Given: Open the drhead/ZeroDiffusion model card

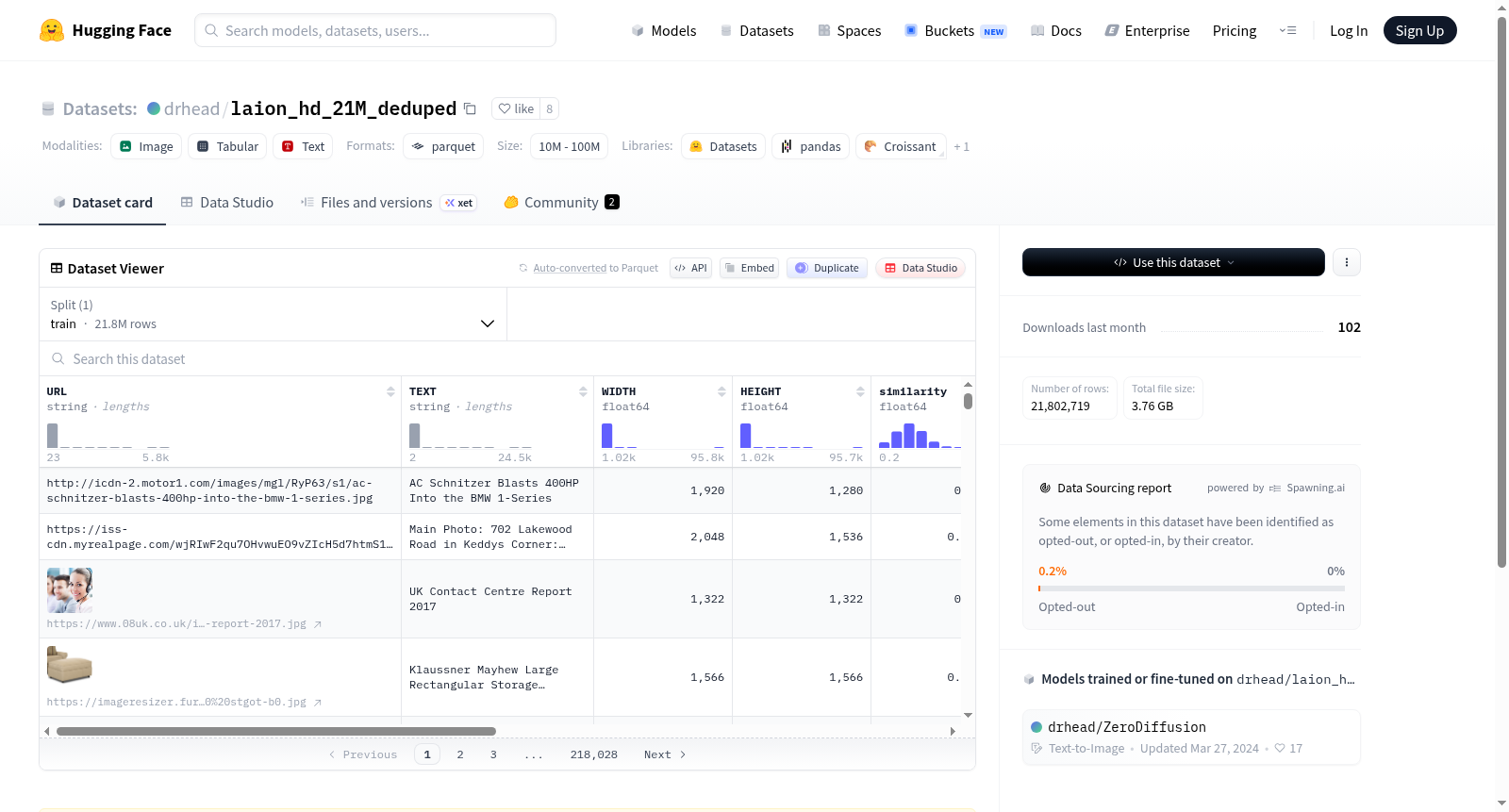Looking at the screenshot, I should tap(1191, 737).
